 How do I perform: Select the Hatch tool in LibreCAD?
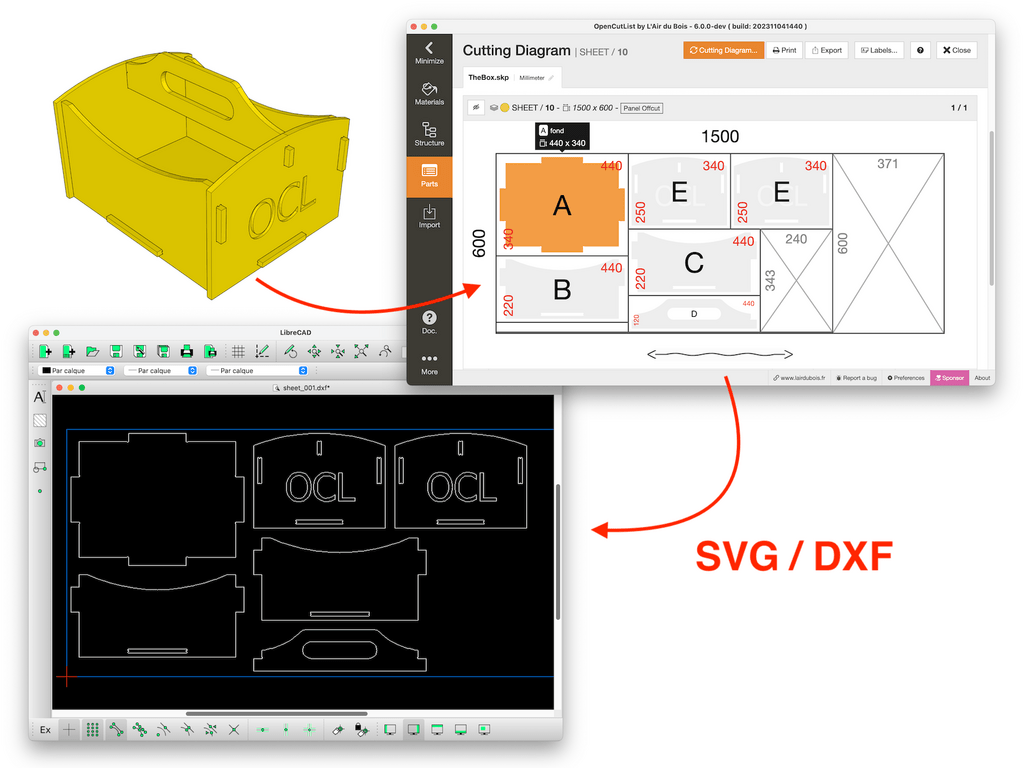39,421
